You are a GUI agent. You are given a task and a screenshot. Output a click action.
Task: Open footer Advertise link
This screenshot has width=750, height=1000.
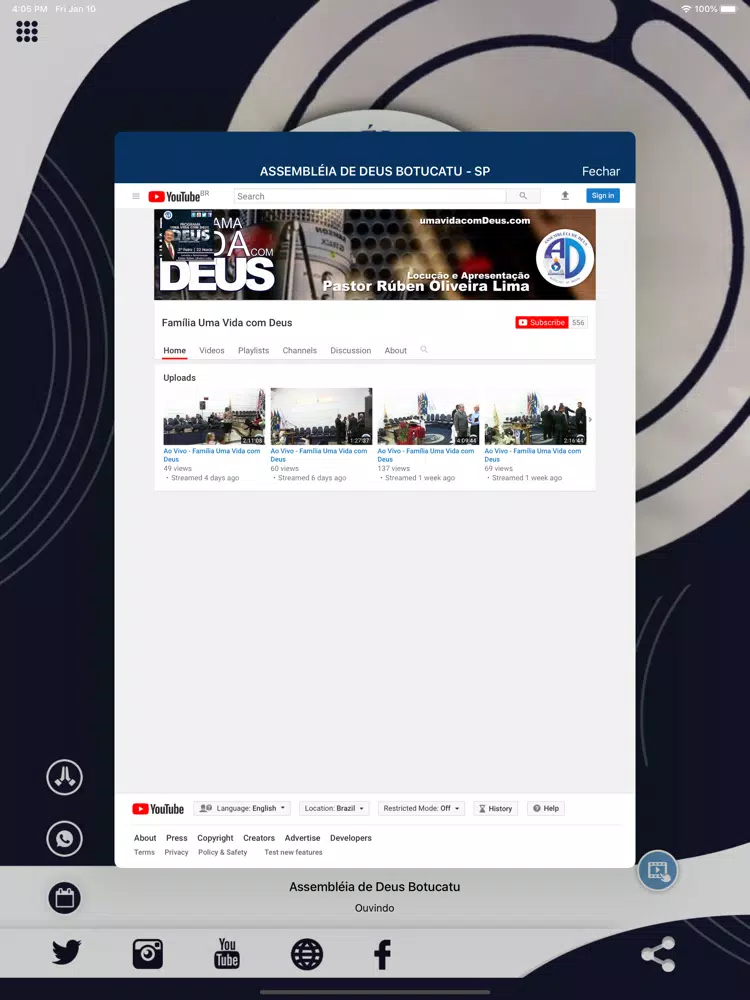(302, 838)
